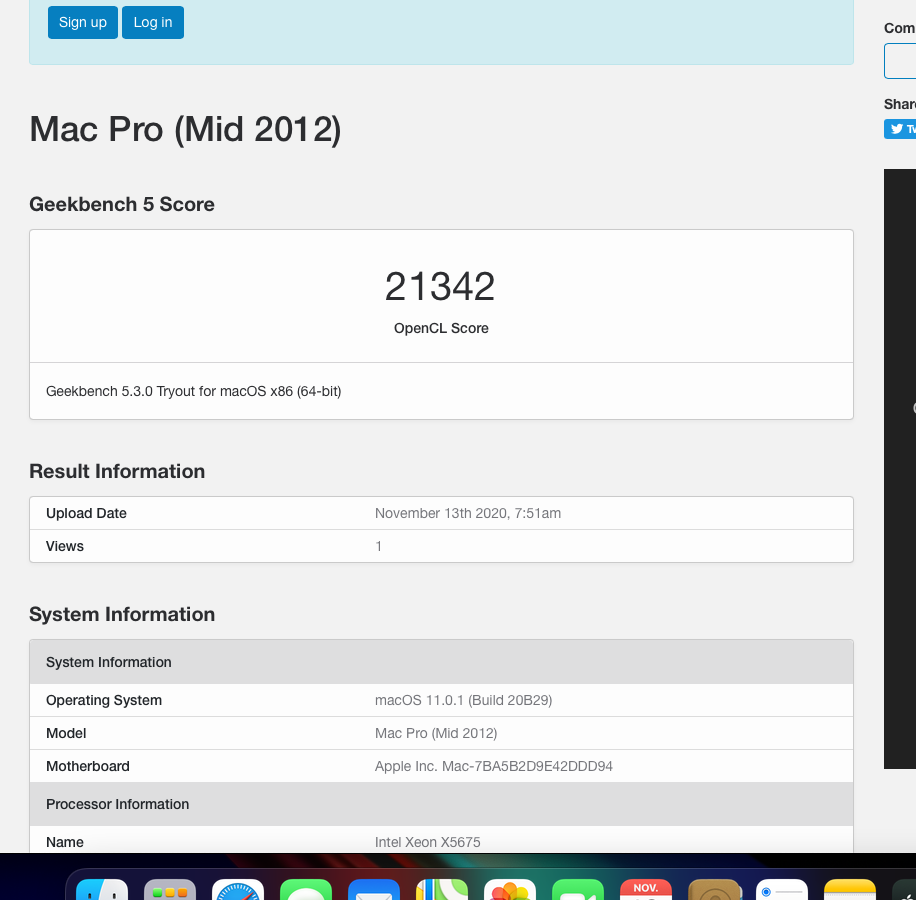Launch Safari from the Dock
Screen dimensions: 916x900
238,889
